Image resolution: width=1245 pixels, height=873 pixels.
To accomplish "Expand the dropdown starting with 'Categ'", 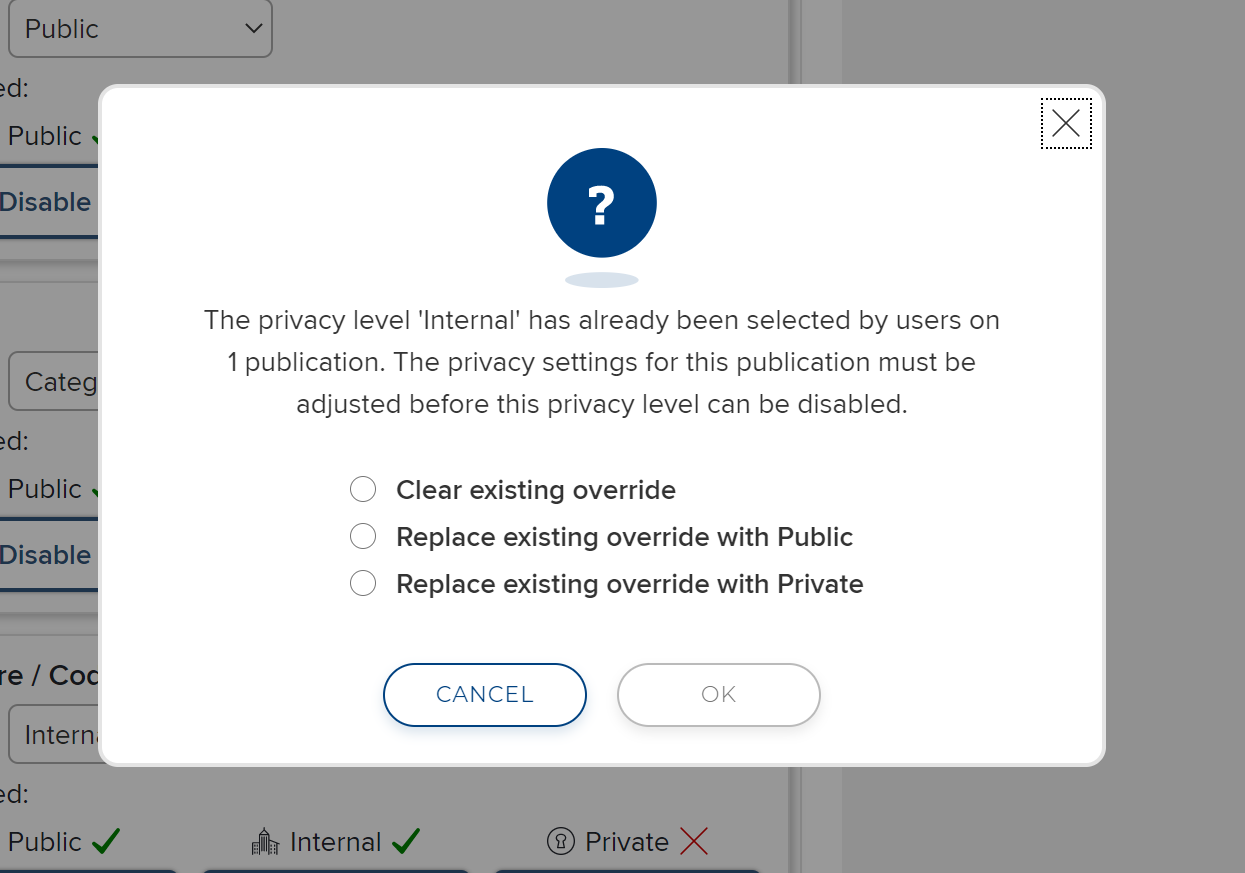I will pos(55,382).
